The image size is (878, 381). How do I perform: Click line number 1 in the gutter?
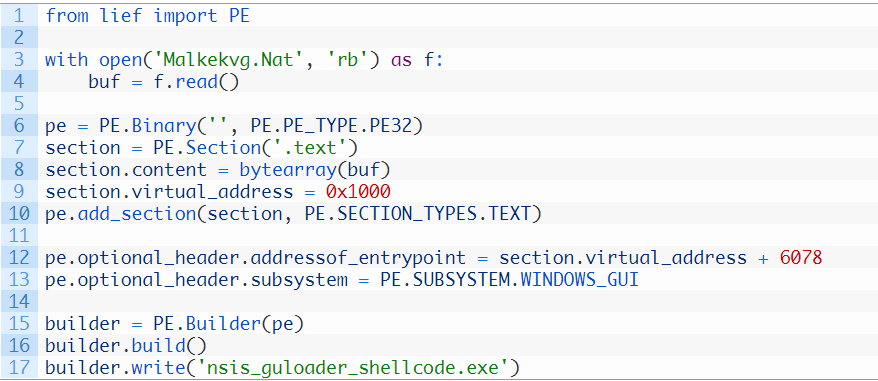(19, 16)
